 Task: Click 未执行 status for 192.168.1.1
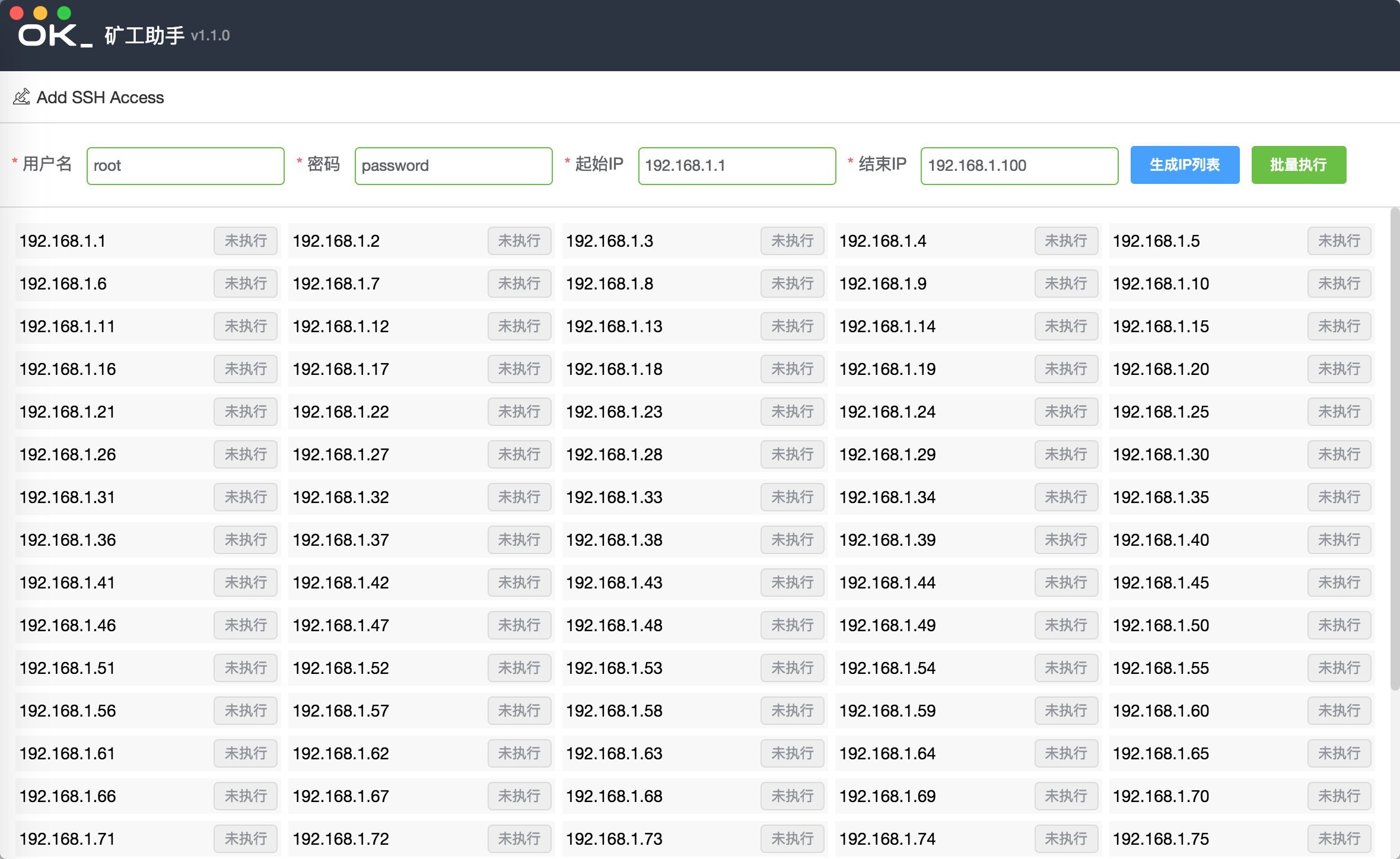(x=246, y=241)
